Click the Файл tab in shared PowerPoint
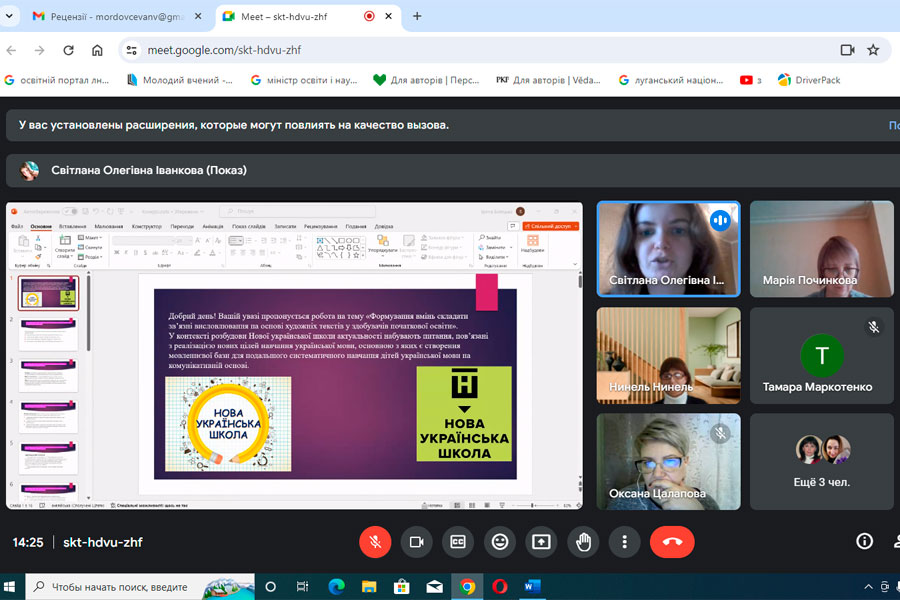 point(17,226)
